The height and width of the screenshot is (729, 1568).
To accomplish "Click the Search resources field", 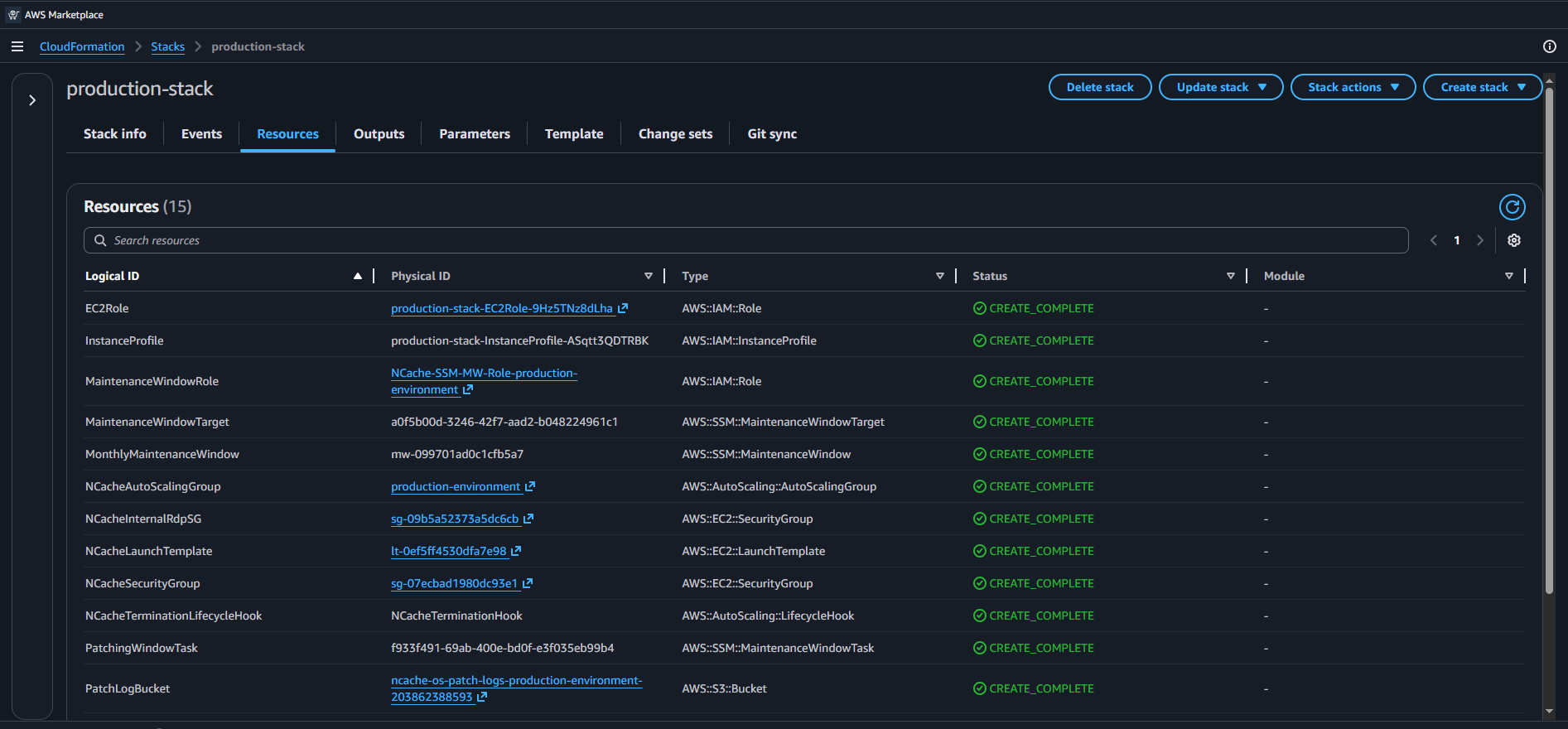I will pyautogui.click(x=745, y=240).
